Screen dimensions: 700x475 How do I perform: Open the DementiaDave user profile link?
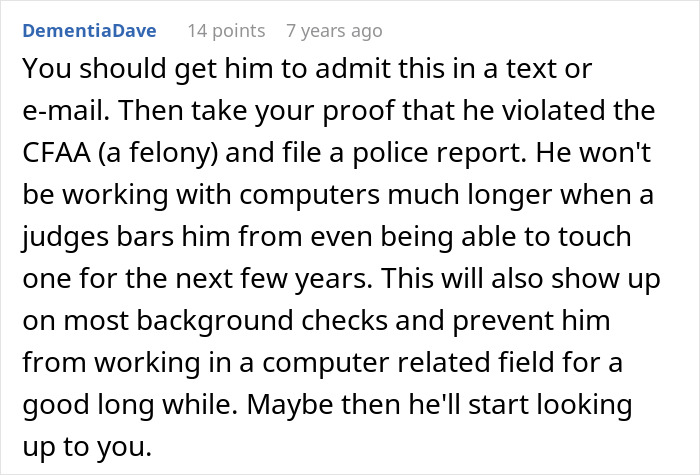(x=89, y=30)
